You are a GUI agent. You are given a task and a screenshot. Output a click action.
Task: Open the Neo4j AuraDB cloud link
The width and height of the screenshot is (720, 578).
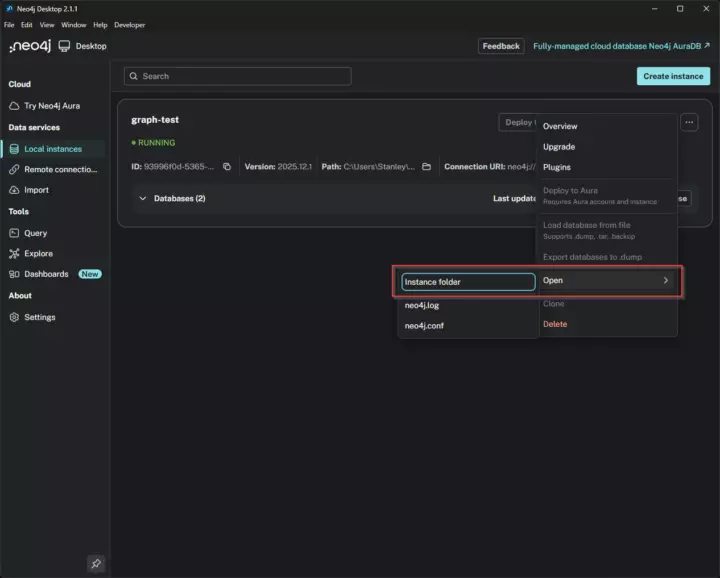point(621,46)
